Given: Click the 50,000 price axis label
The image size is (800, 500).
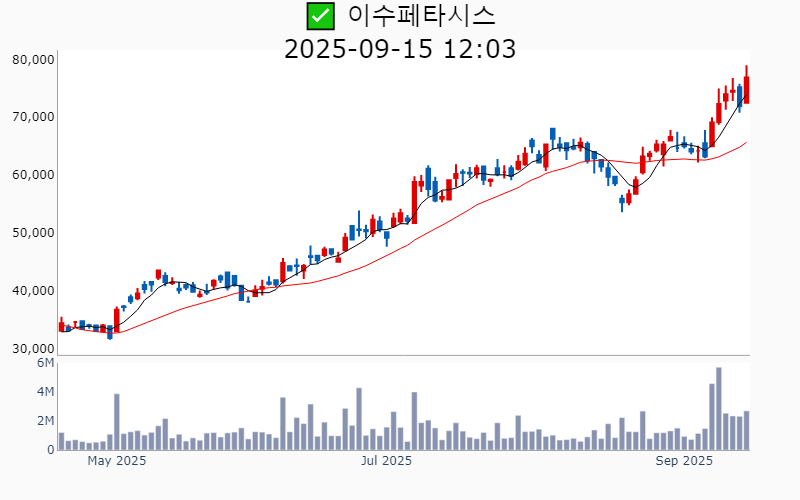Looking at the screenshot, I should tap(33, 233).
